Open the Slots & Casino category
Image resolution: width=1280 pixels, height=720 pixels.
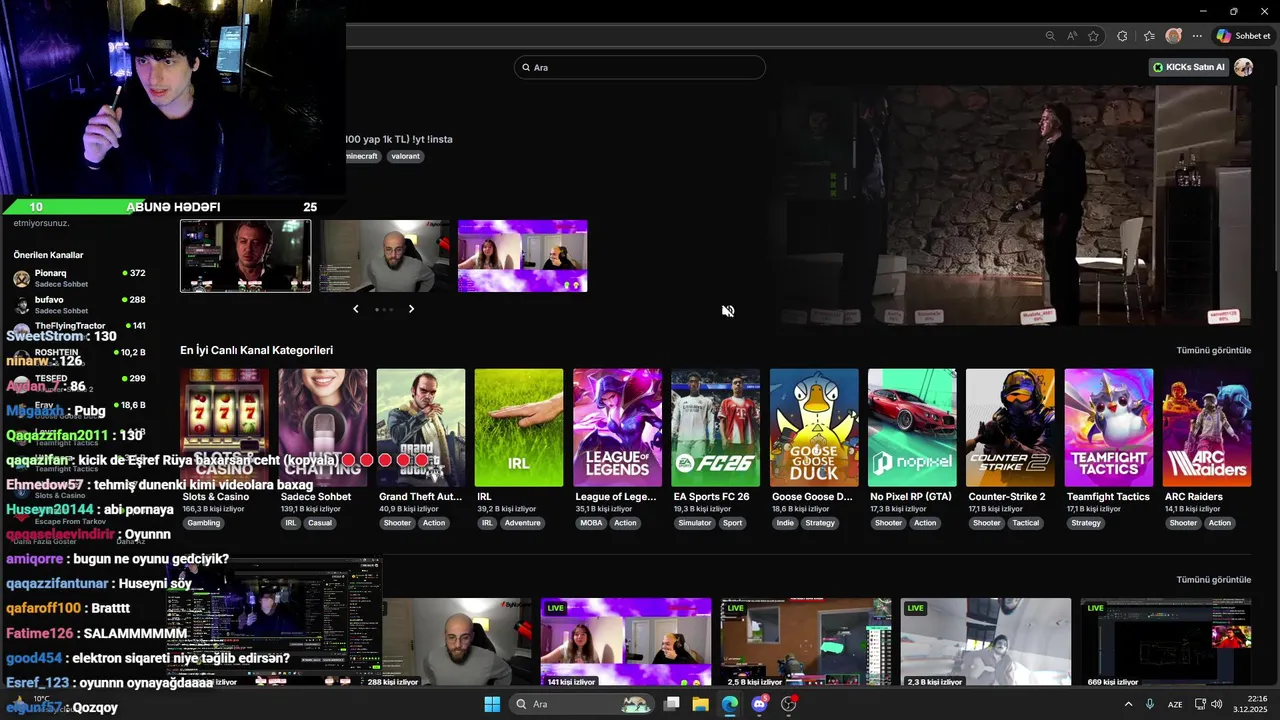[224, 427]
